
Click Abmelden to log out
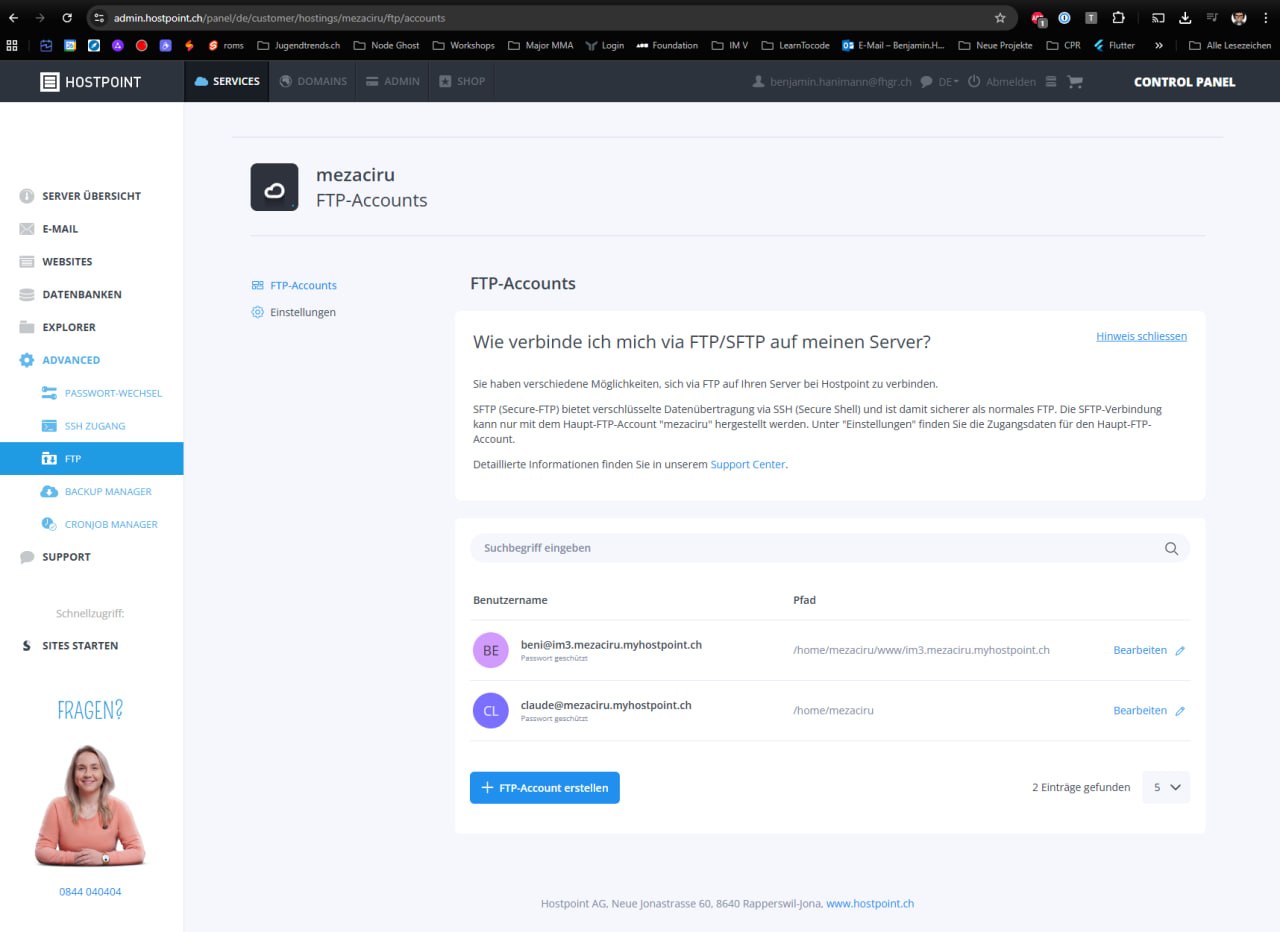[x=1002, y=82]
